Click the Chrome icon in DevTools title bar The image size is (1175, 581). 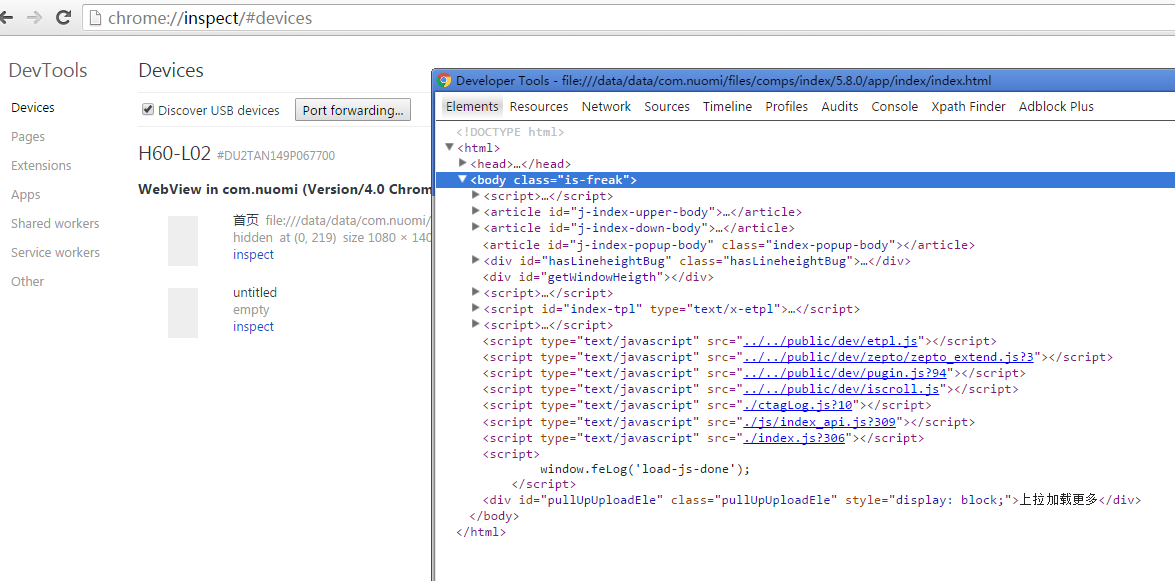(x=445, y=81)
